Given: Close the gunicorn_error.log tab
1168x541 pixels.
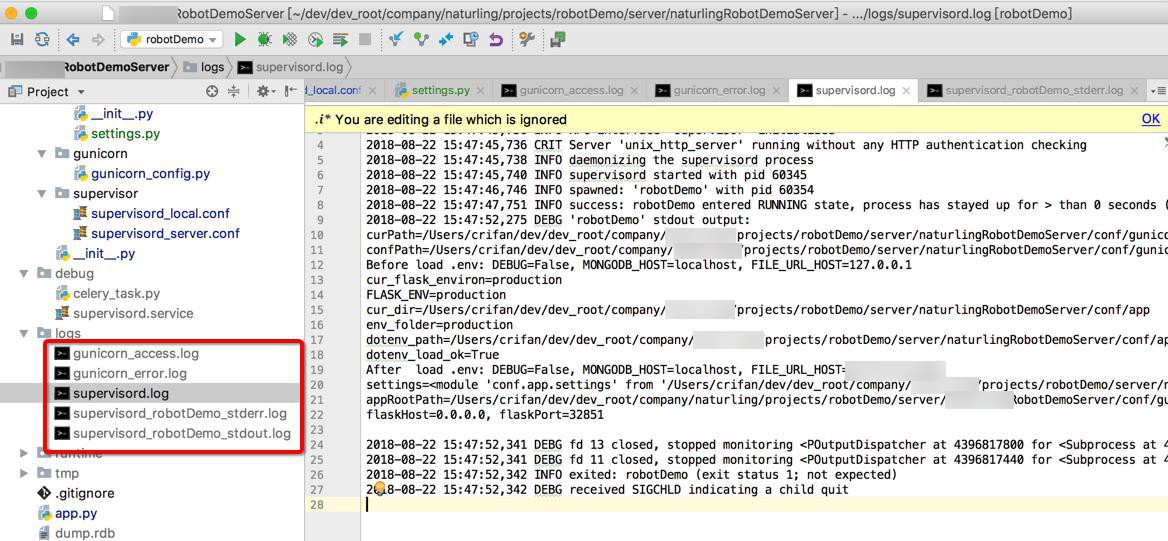Looking at the screenshot, I should [776, 91].
